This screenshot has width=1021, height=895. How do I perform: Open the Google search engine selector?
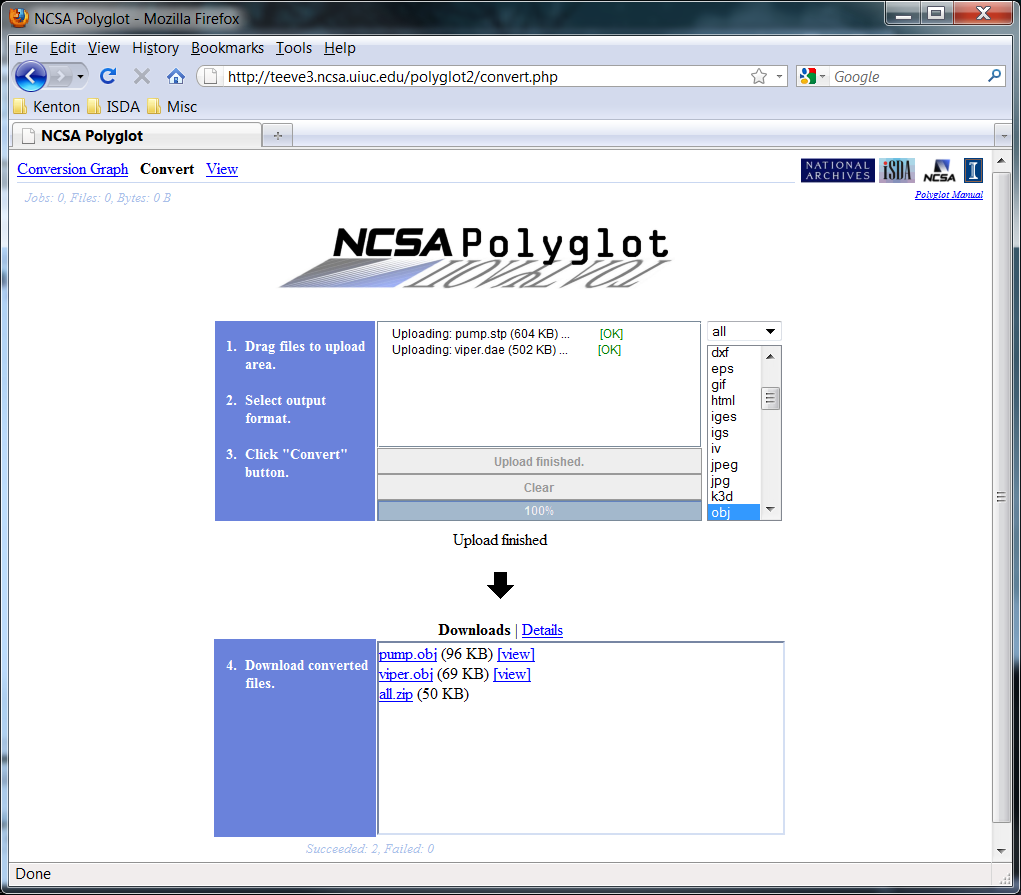(813, 77)
